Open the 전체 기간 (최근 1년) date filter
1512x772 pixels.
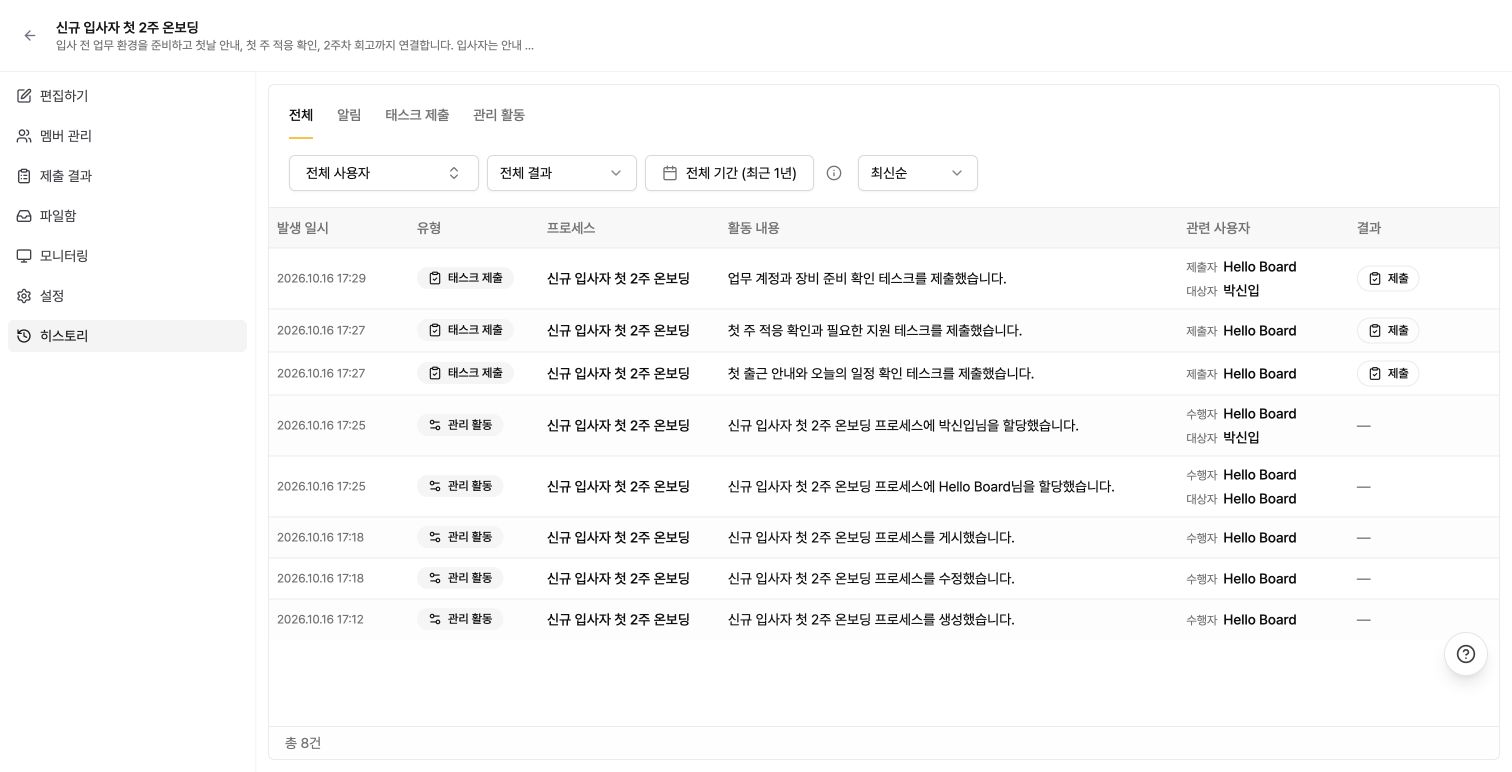coord(729,173)
